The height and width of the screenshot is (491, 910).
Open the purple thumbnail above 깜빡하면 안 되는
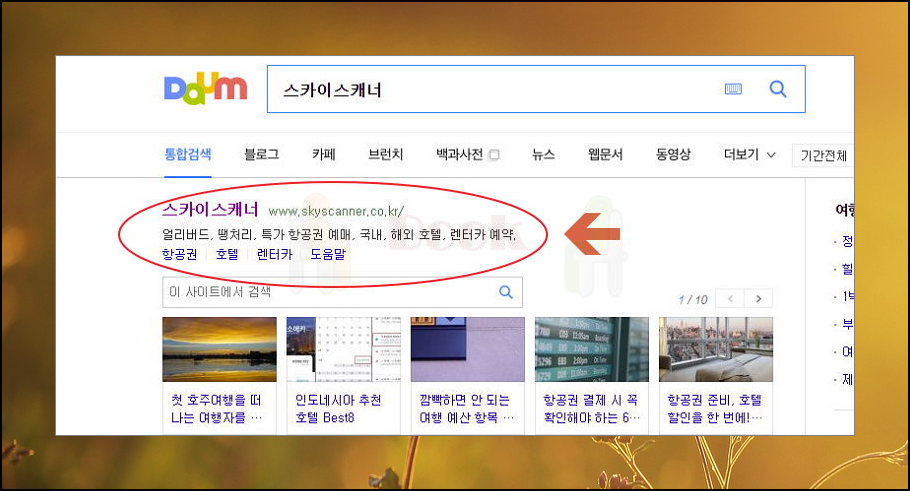tap(468, 349)
